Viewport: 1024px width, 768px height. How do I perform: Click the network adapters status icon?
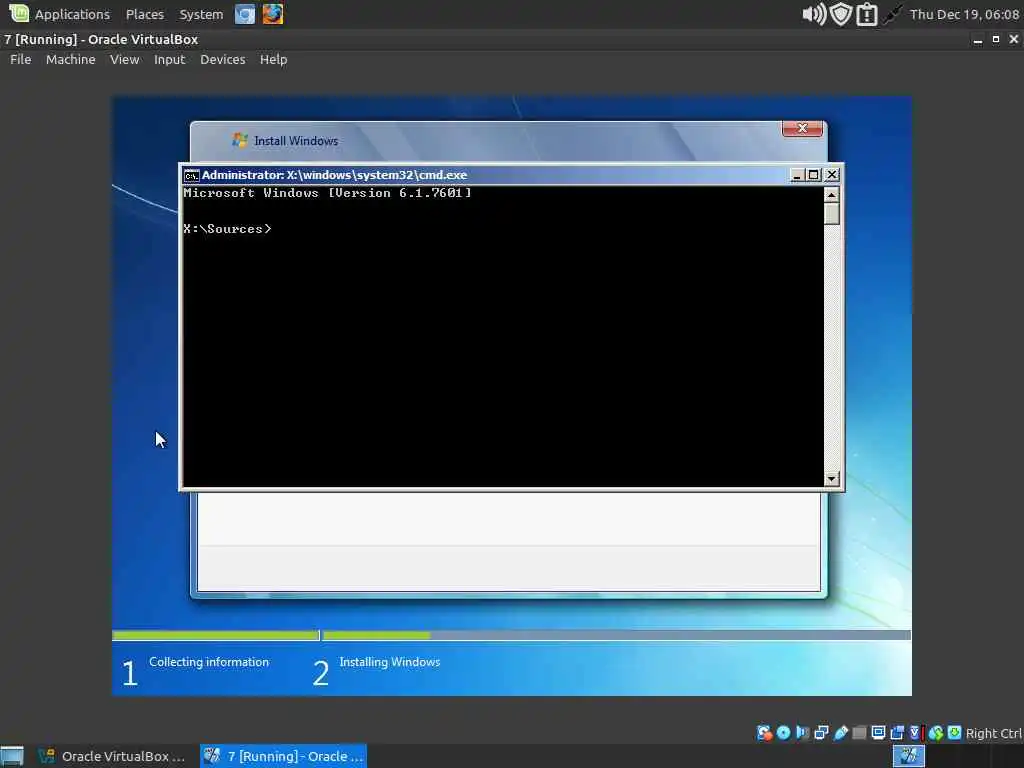tap(822, 733)
